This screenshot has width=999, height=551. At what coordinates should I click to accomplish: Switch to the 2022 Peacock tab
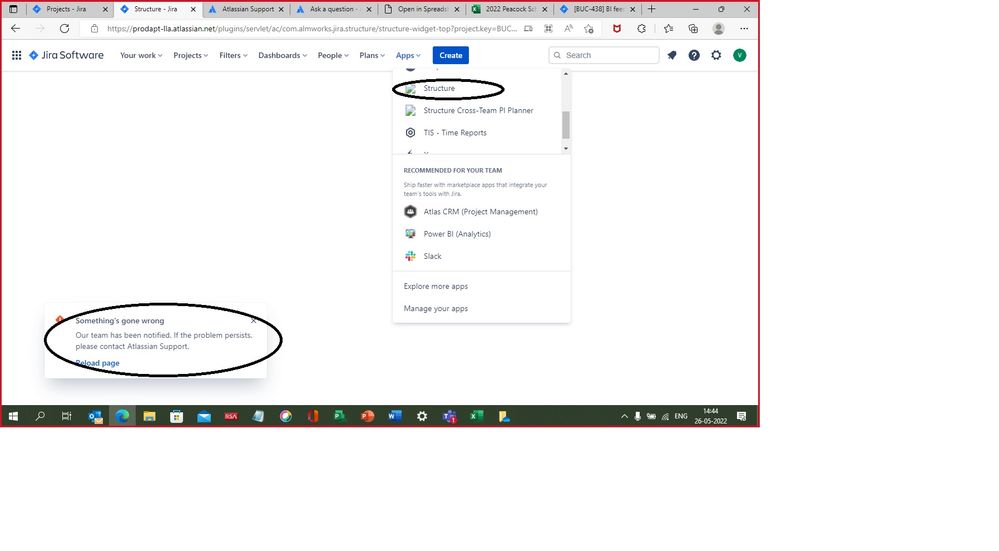click(510, 9)
